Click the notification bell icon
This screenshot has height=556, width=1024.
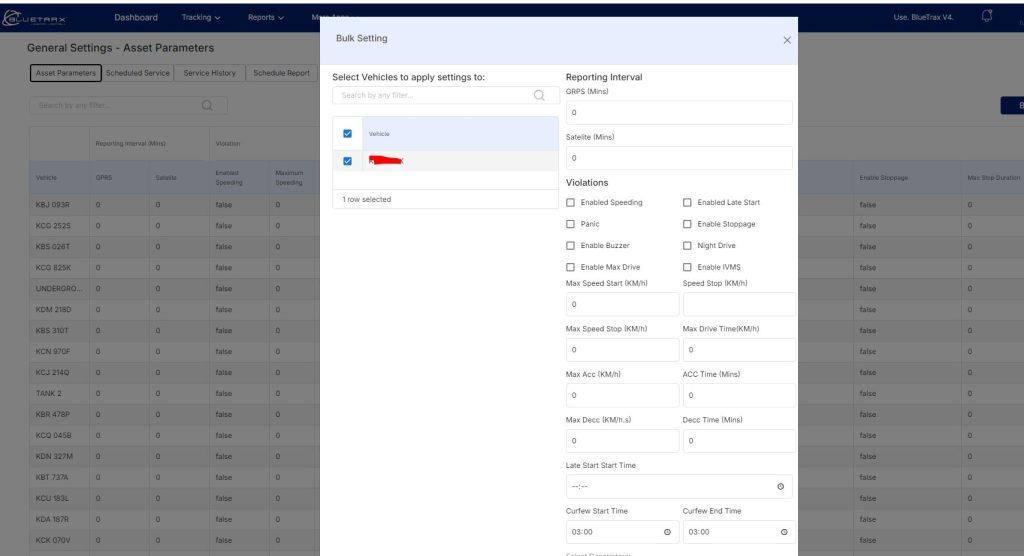987,16
